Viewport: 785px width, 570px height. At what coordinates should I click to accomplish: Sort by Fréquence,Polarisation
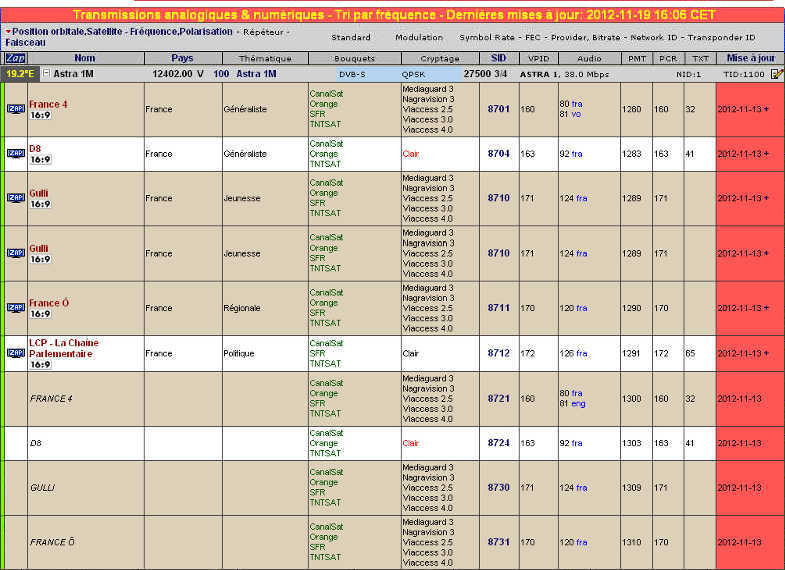click(x=181, y=32)
